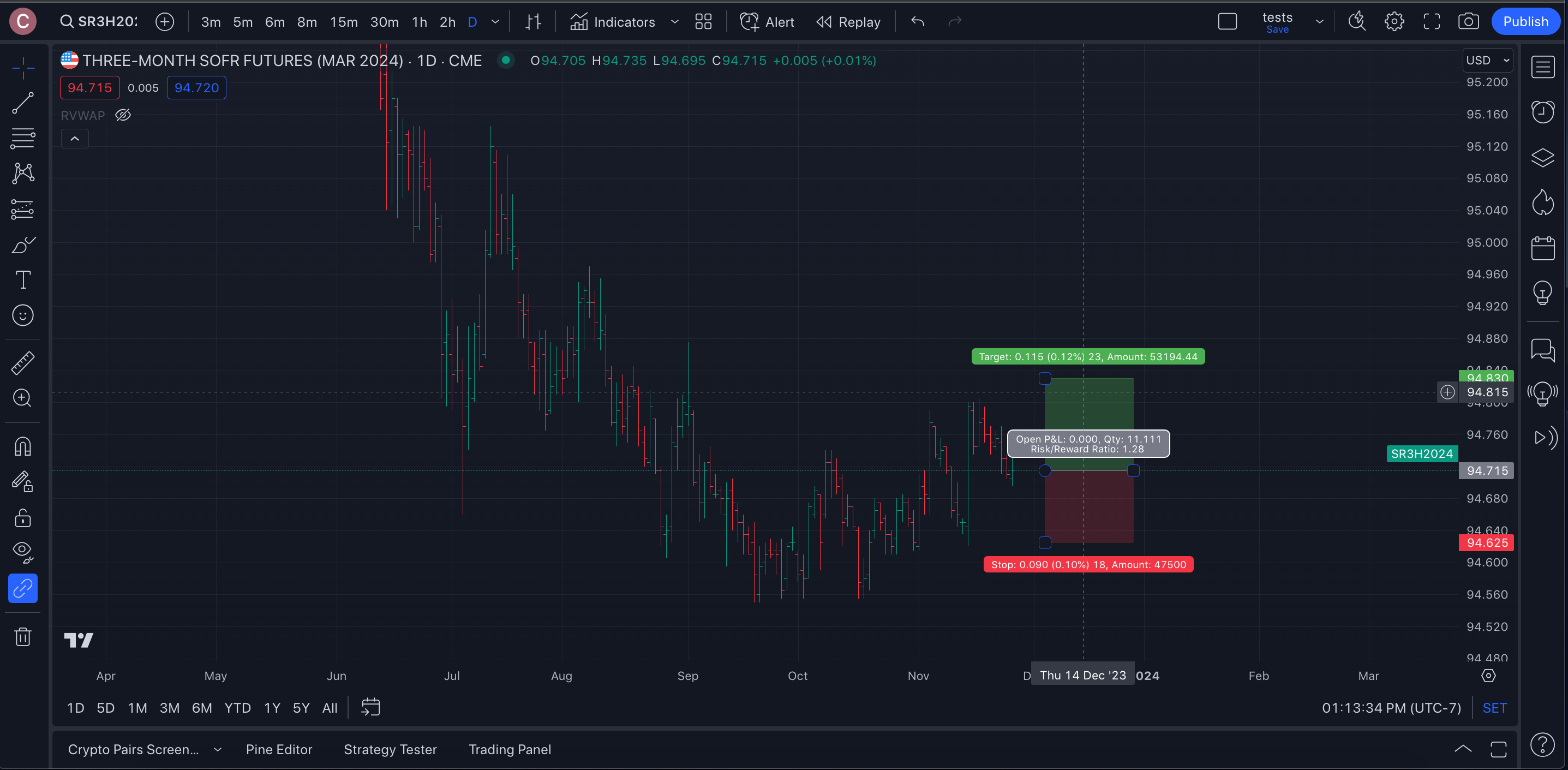Open the text annotation tool
This screenshot has width=1568, height=770.
click(x=22, y=280)
